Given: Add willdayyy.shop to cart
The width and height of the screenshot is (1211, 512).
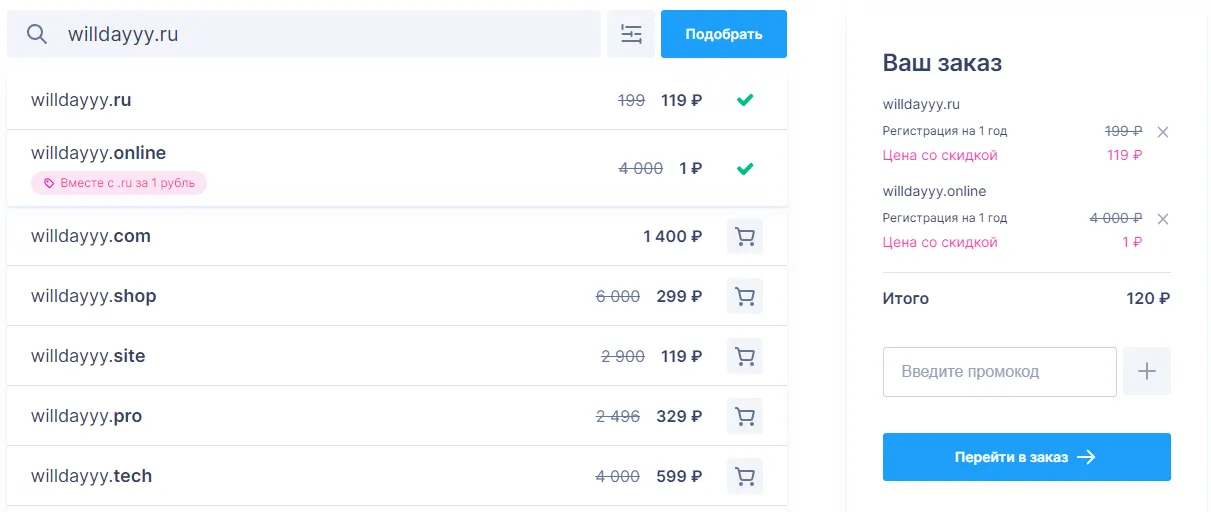Looking at the screenshot, I should pos(745,297).
